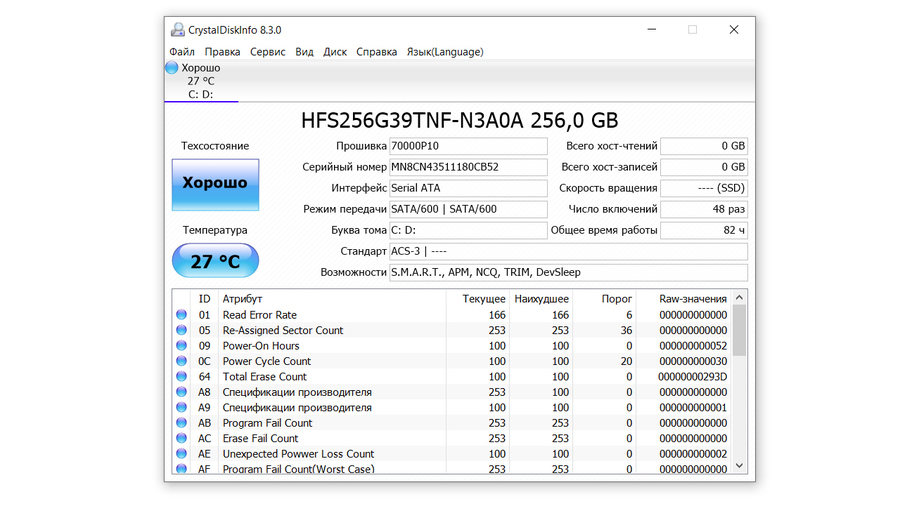This screenshot has width=900, height=506.
Task: Click the Общее время работы value 82 ч
Action: click(704, 230)
